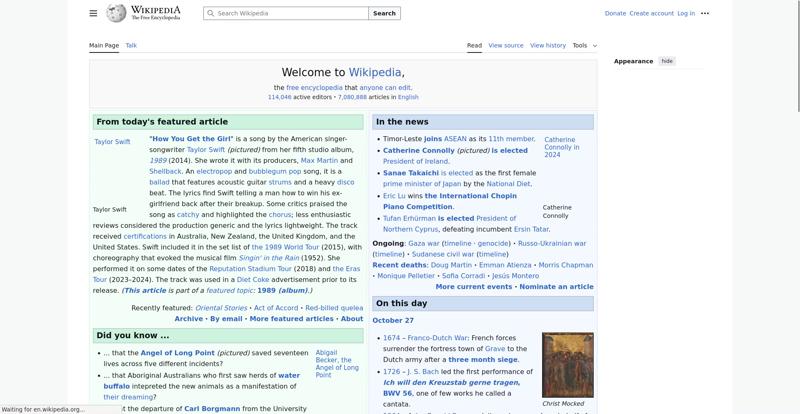Open the Max Martin article link
The width and height of the screenshot is (800, 414).
(x=319, y=160)
